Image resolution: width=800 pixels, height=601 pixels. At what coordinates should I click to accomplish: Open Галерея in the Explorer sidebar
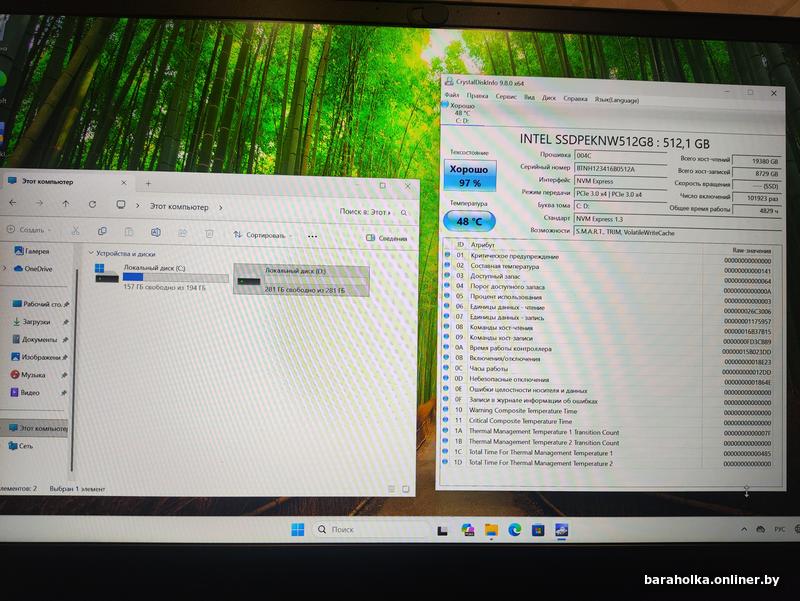(x=32, y=251)
